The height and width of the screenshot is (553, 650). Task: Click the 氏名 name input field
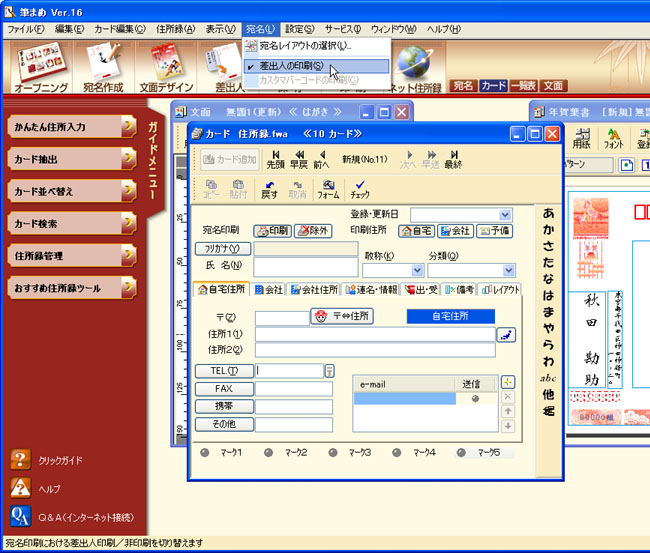[305, 266]
